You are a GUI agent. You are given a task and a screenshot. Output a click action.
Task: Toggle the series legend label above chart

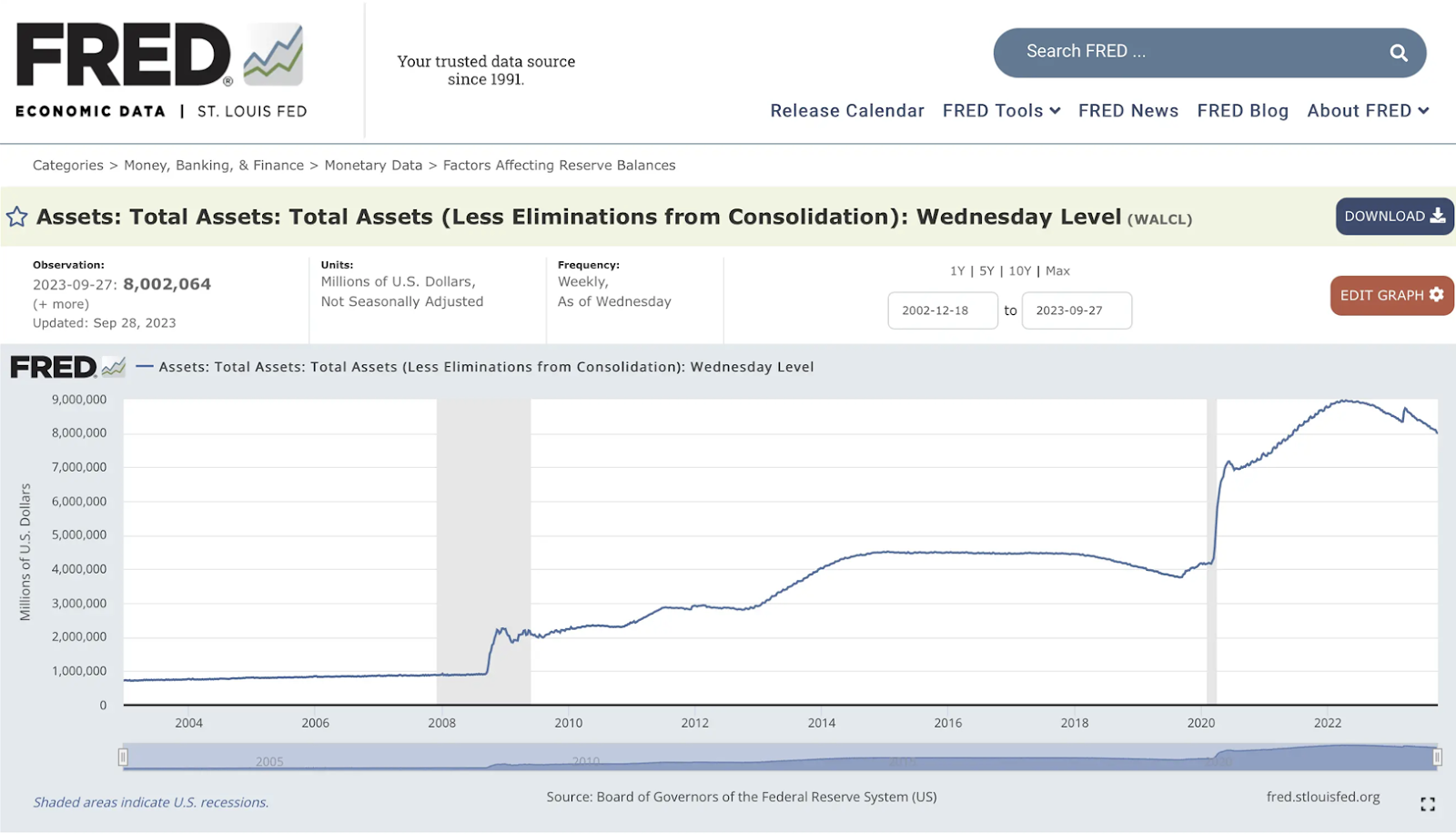pyautogui.click(x=475, y=367)
